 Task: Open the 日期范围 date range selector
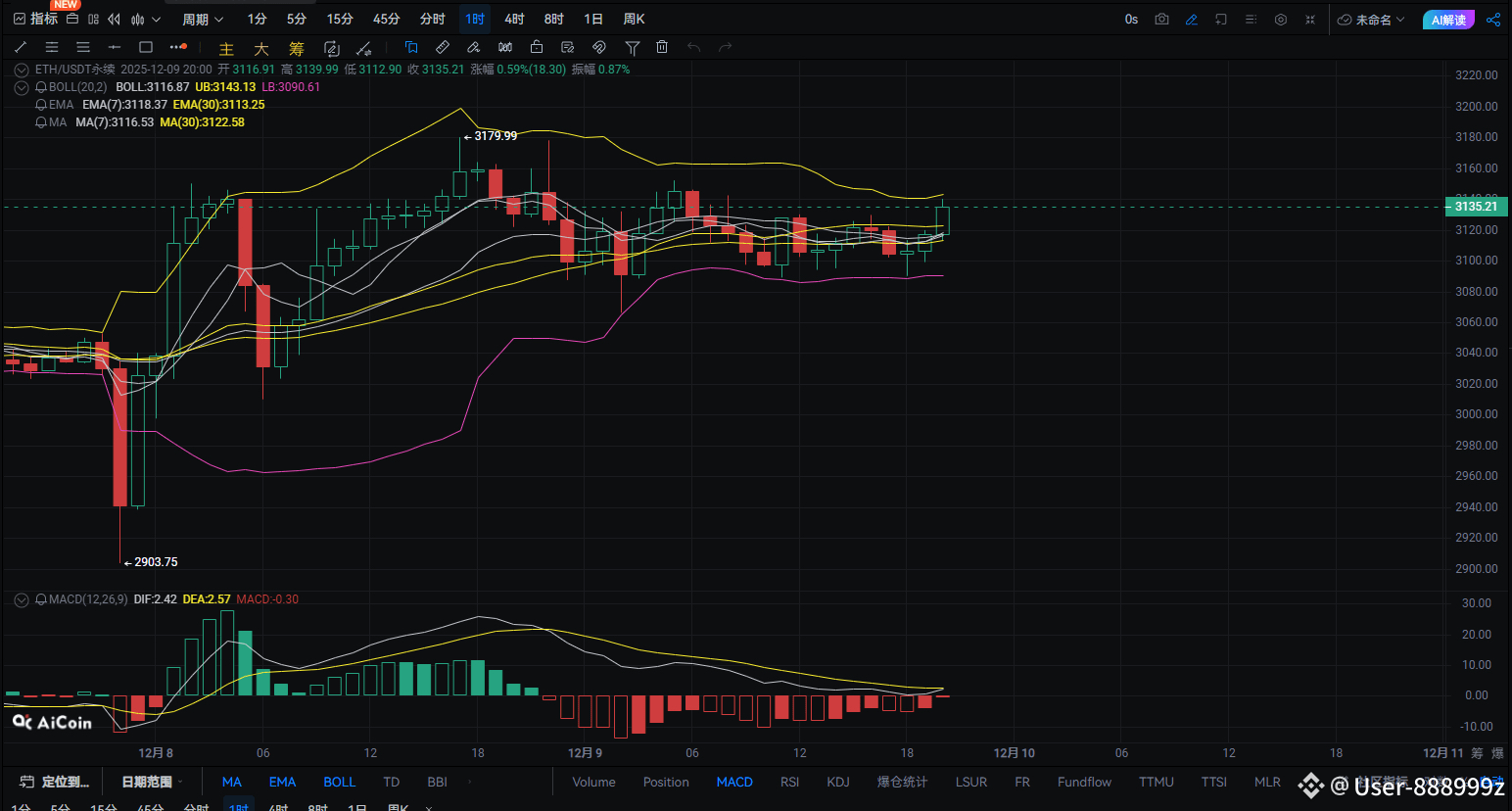pos(153,782)
